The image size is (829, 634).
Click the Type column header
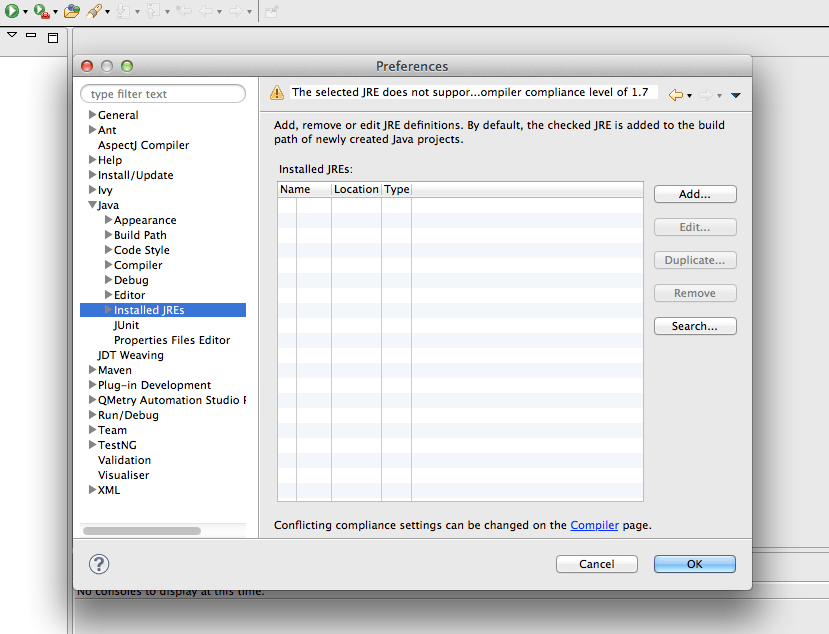tap(397, 189)
